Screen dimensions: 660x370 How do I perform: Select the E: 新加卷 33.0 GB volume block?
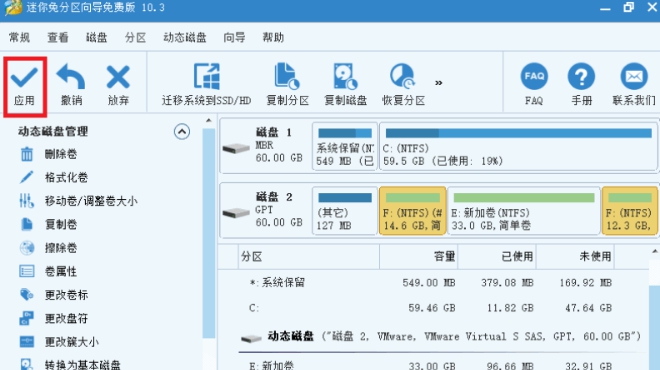[524, 210]
